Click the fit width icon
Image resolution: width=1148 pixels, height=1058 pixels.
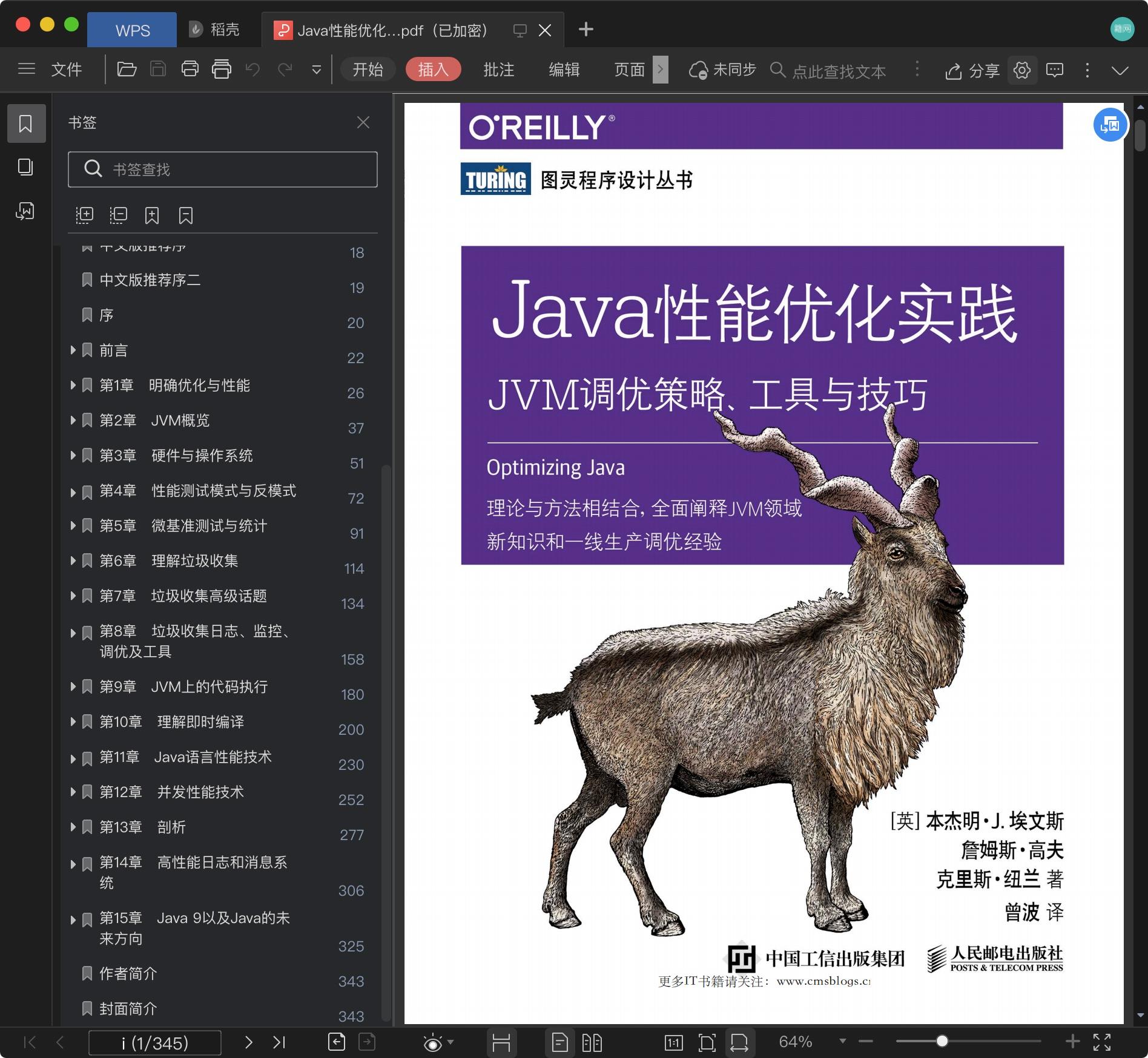pyautogui.click(x=739, y=1042)
